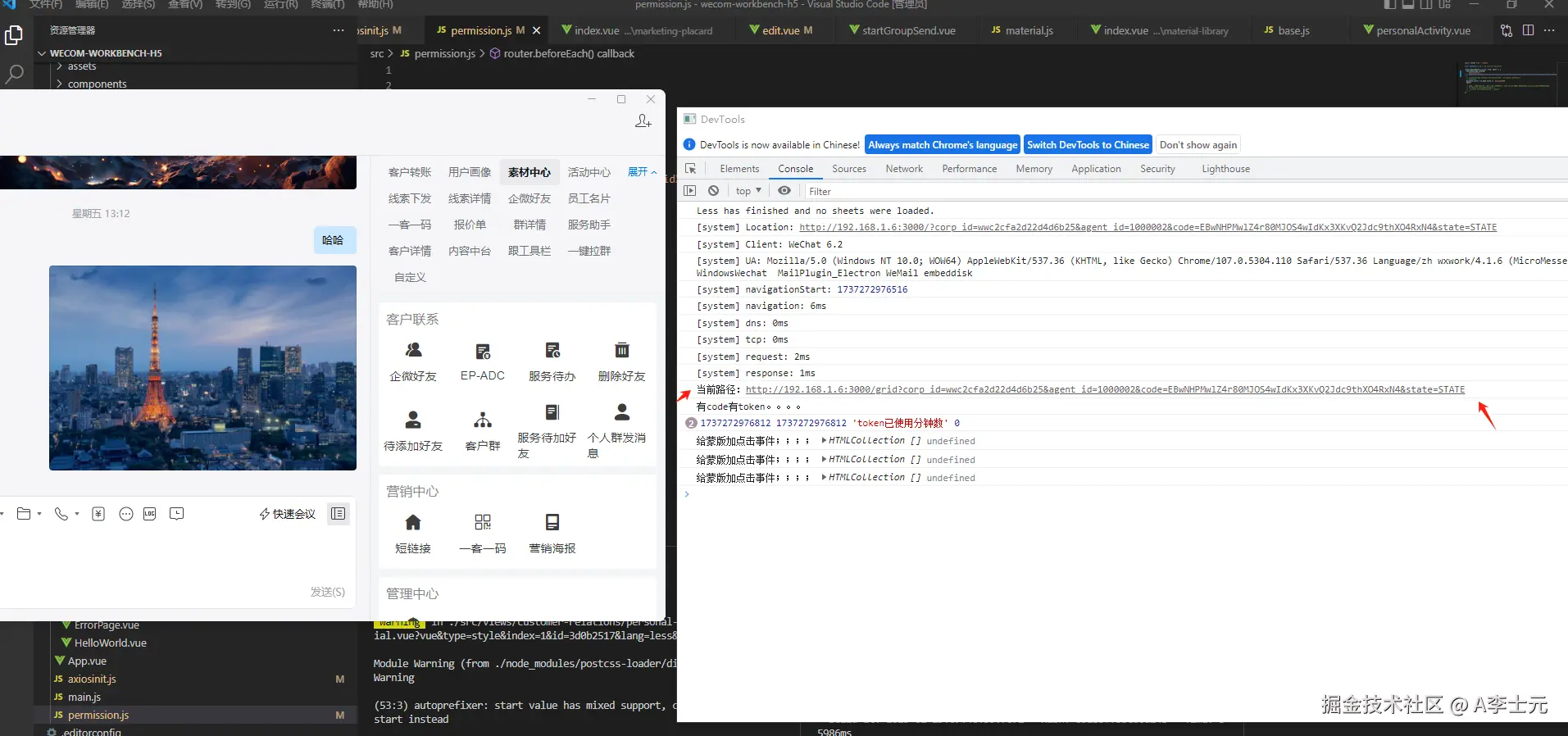Select the 素材中心 tab in sidebar

[x=529, y=172]
